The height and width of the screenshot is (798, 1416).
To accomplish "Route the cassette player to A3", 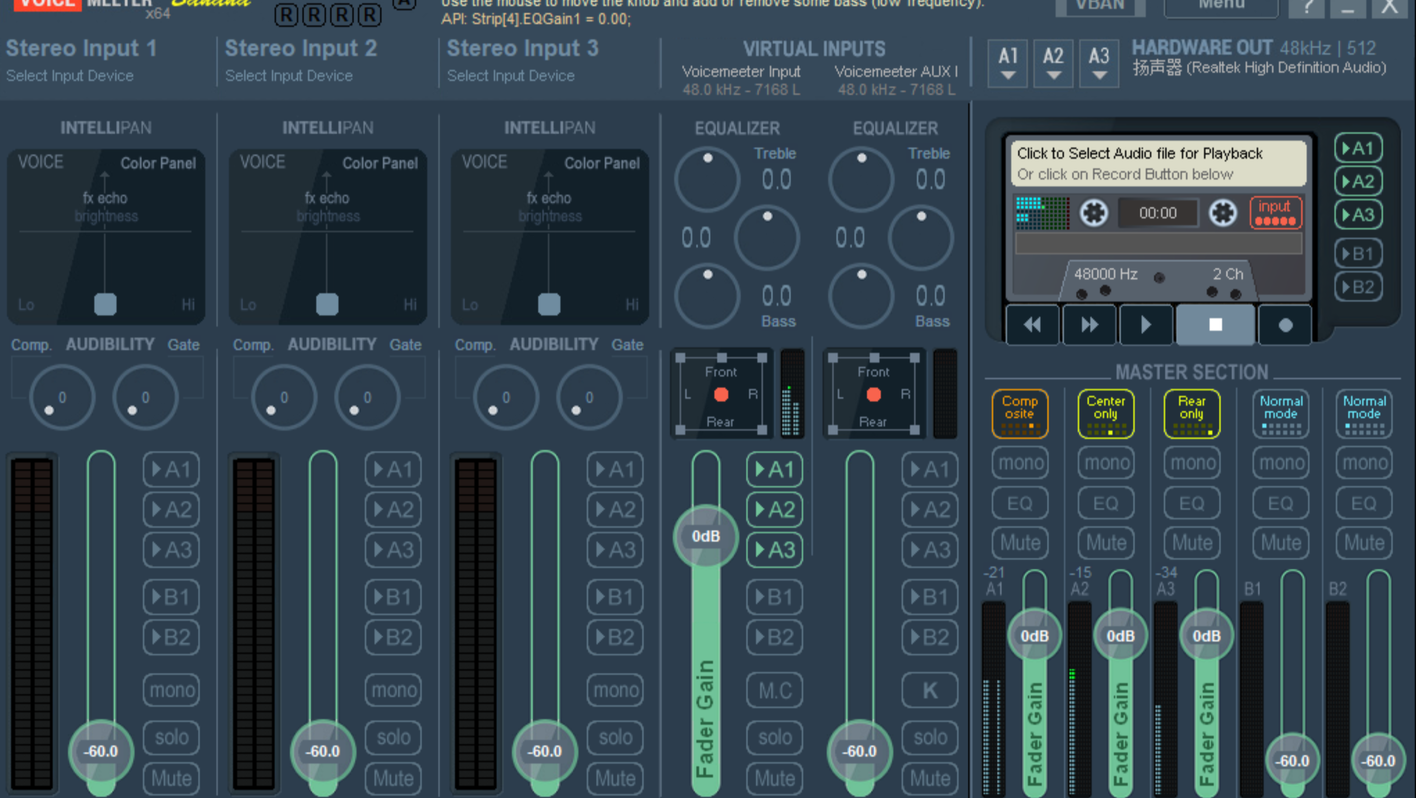I will (1358, 214).
